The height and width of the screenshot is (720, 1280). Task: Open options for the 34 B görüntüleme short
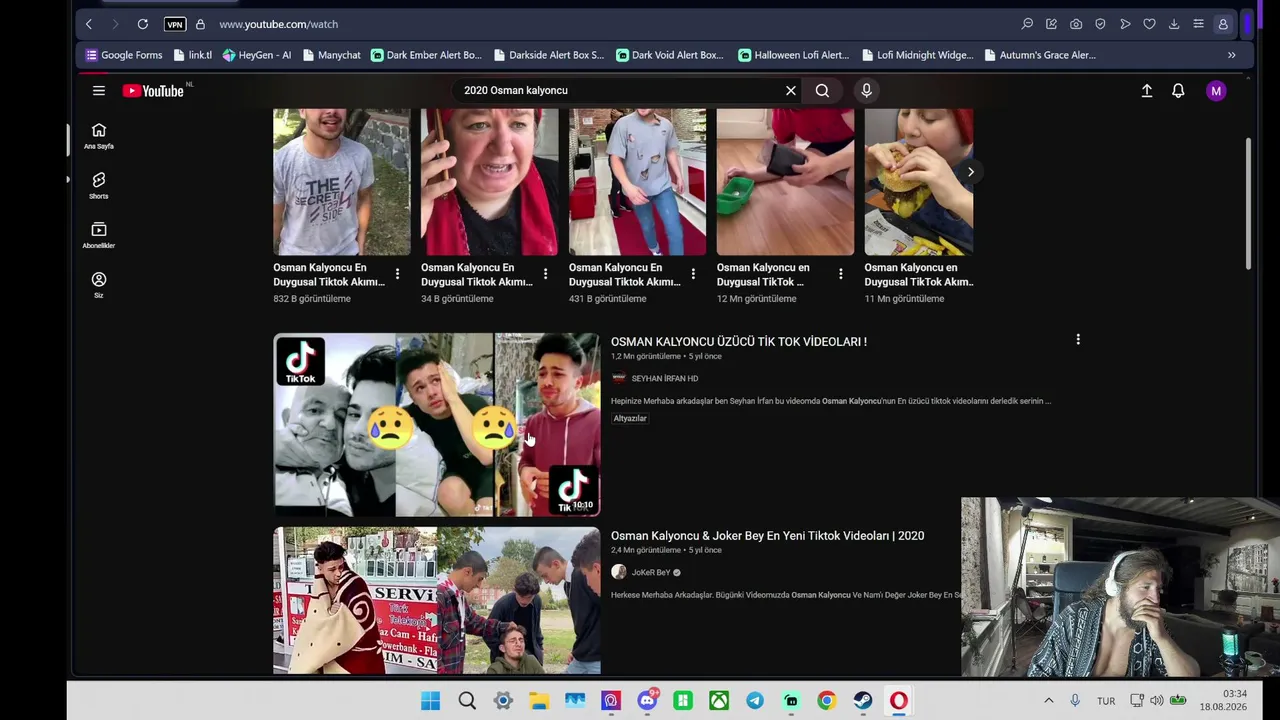click(545, 274)
